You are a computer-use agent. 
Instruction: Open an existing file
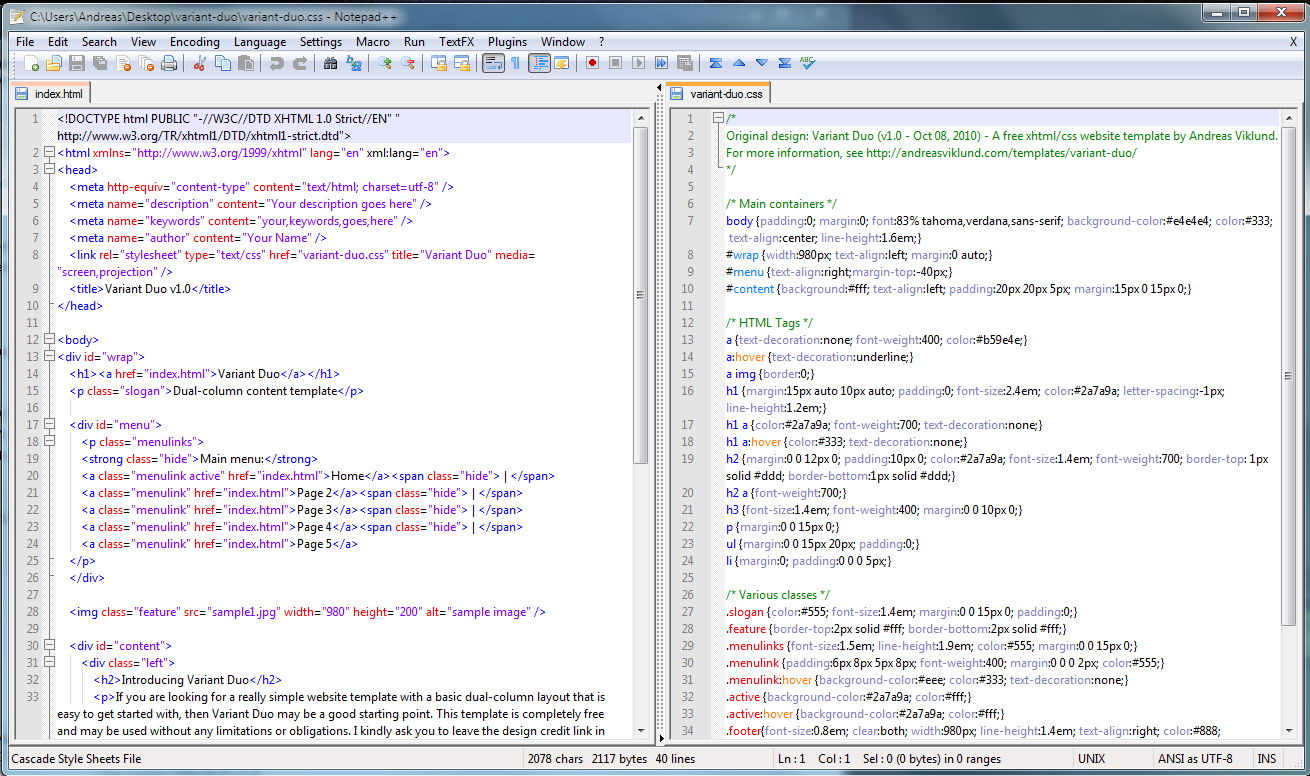click(54, 62)
